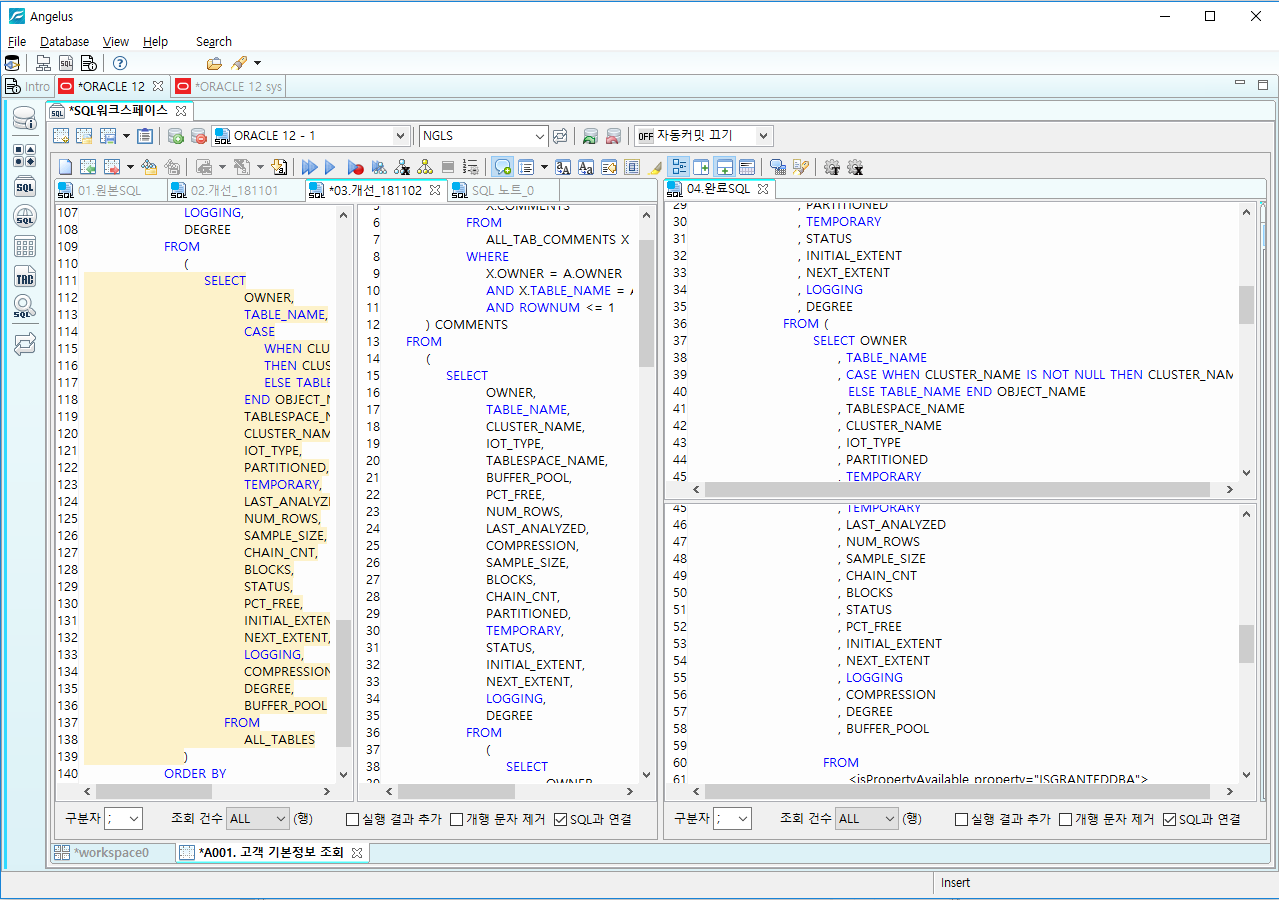This screenshot has width=1279, height=900.
Task: Switch to 01.원본SQL editor tab
Action: click(109, 190)
